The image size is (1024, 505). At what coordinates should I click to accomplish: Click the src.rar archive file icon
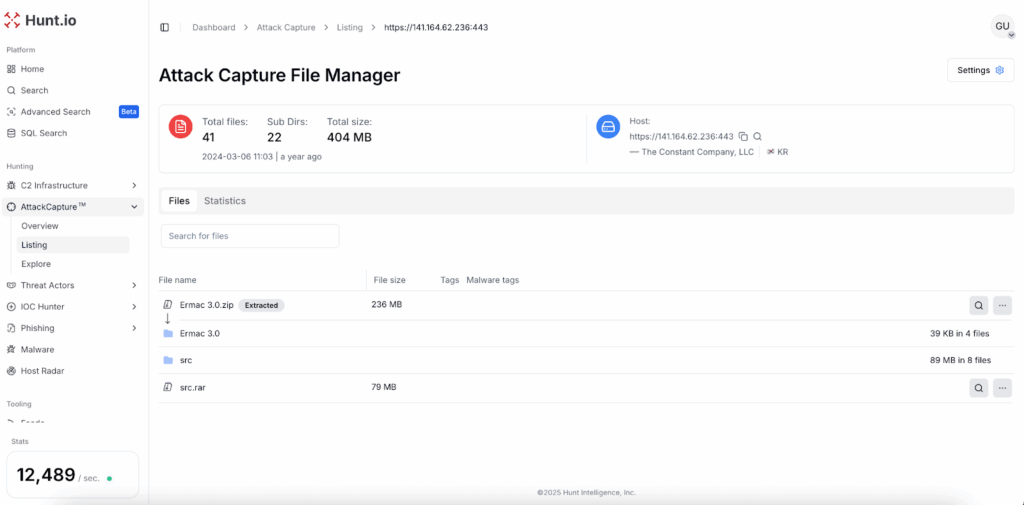167,387
